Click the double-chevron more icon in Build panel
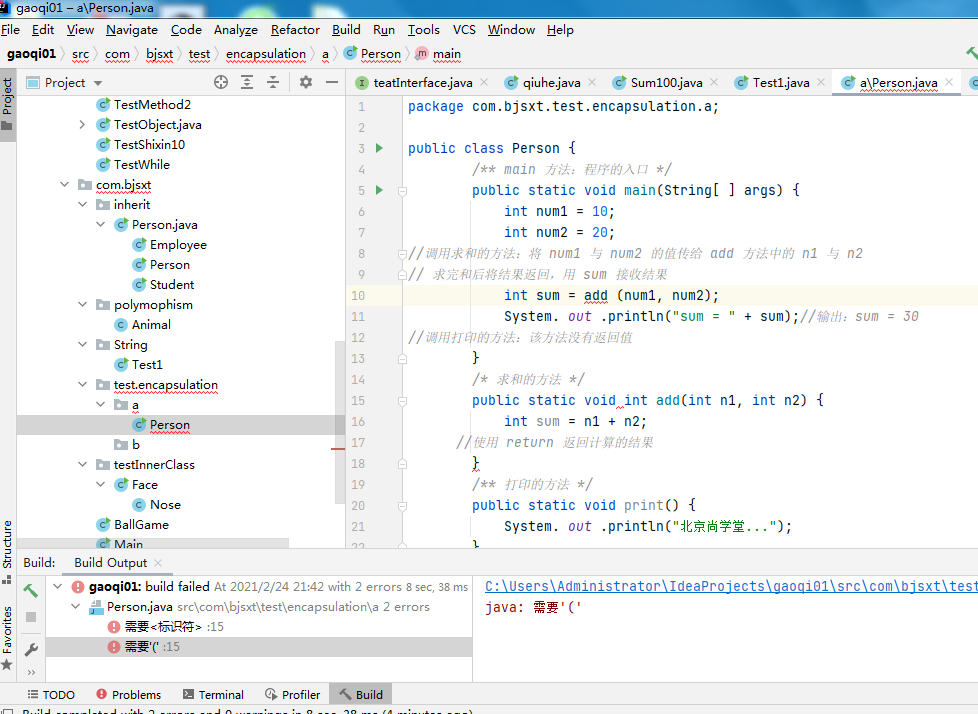 31,672
